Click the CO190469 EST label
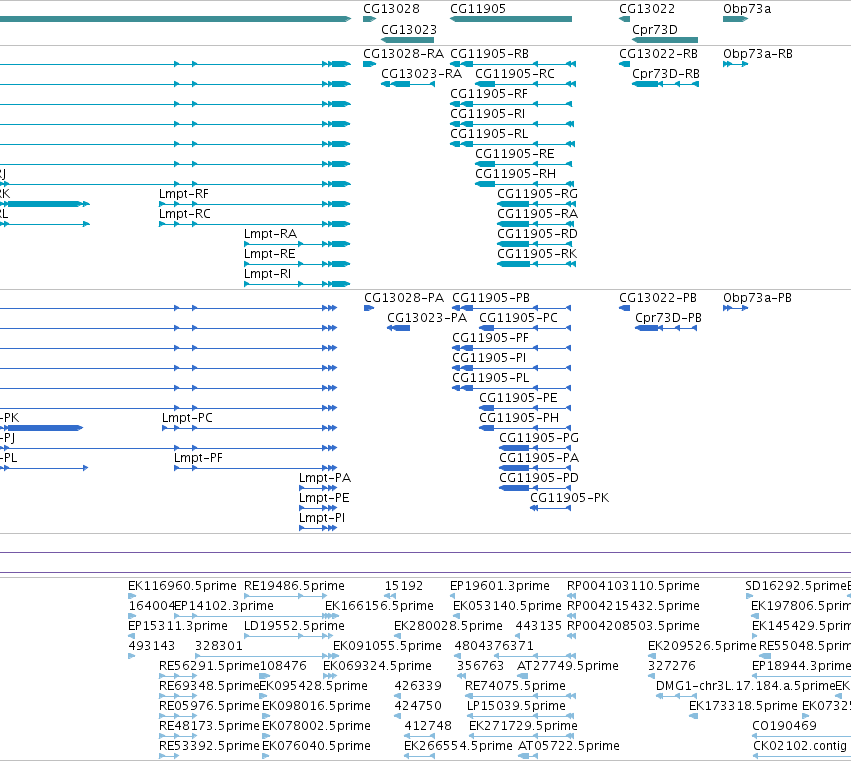This screenshot has height=761, width=851. 784,726
